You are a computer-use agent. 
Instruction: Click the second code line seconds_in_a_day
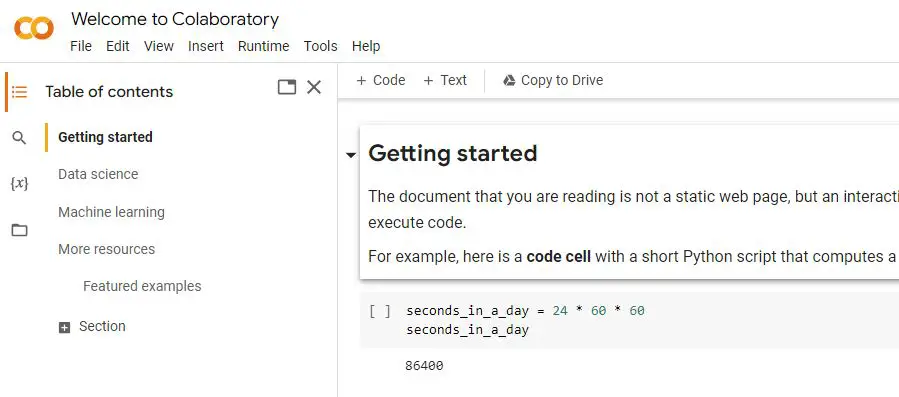coord(467,330)
